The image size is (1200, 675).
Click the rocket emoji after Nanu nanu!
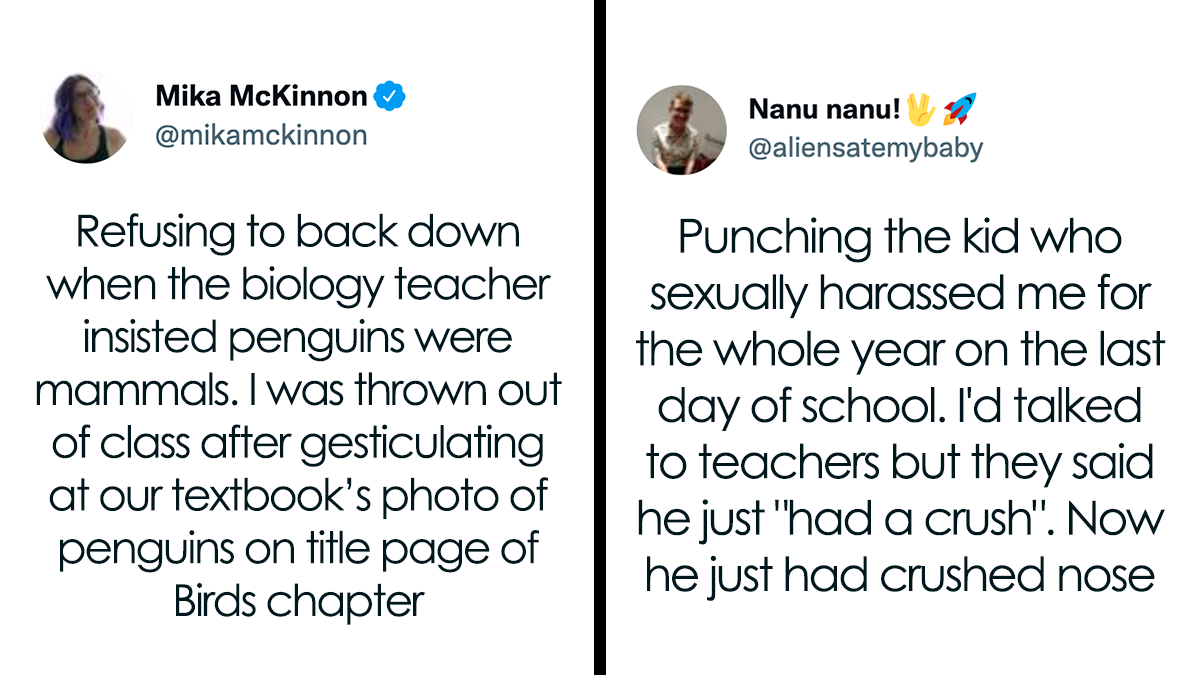[959, 109]
